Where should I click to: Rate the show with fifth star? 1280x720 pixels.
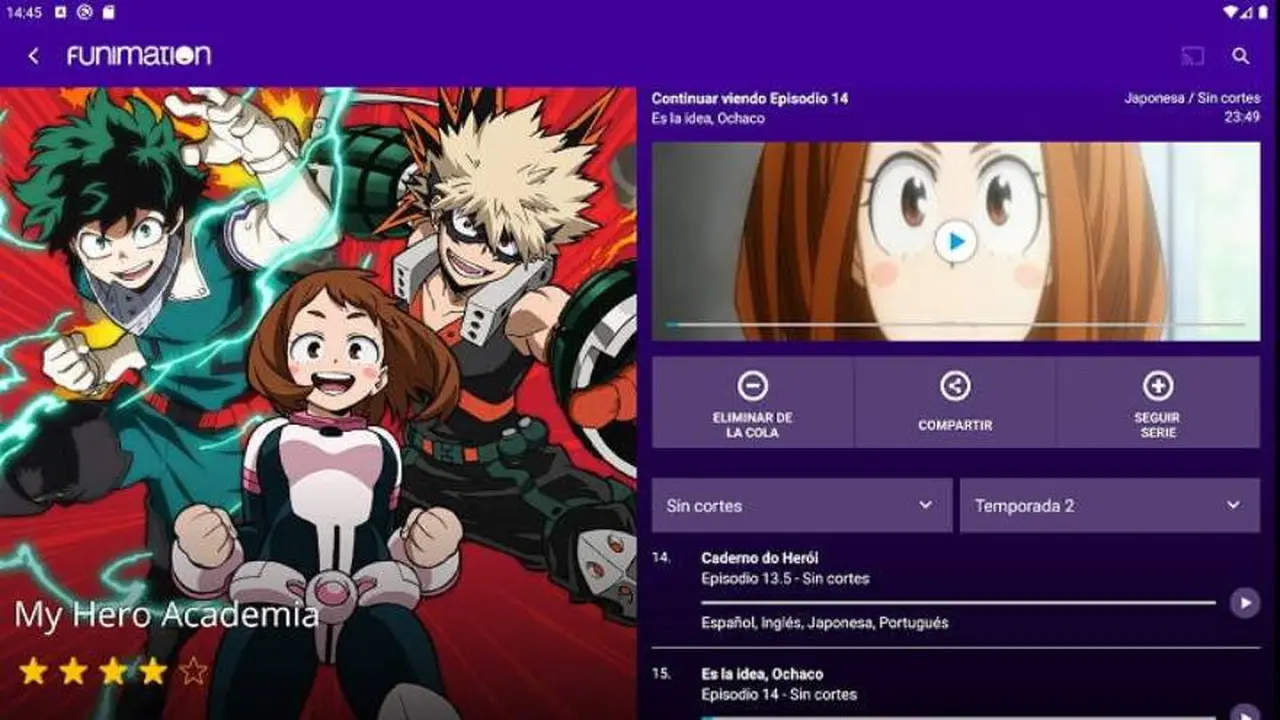193,671
